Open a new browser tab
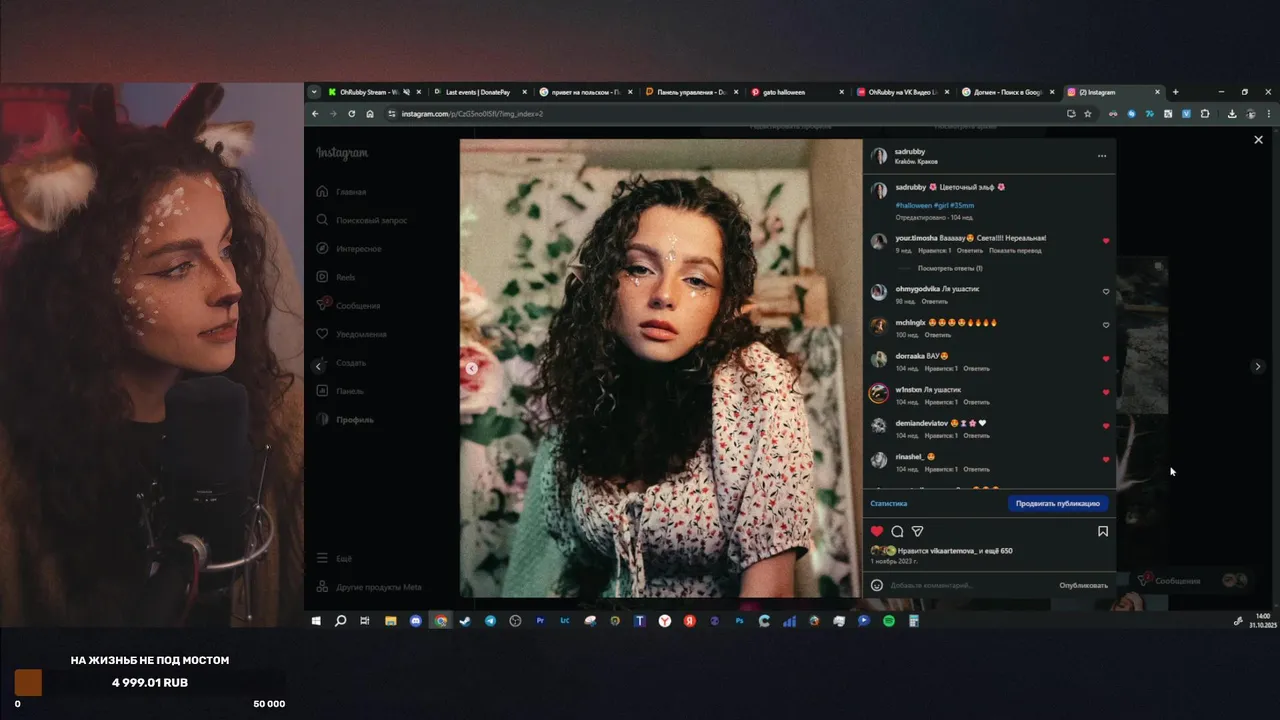The height and width of the screenshot is (720, 1280). click(x=1175, y=92)
